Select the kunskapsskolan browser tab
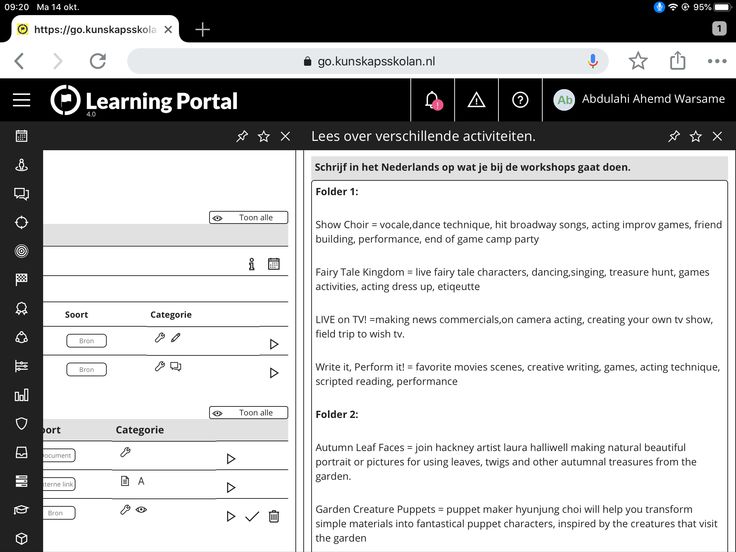 click(95, 29)
